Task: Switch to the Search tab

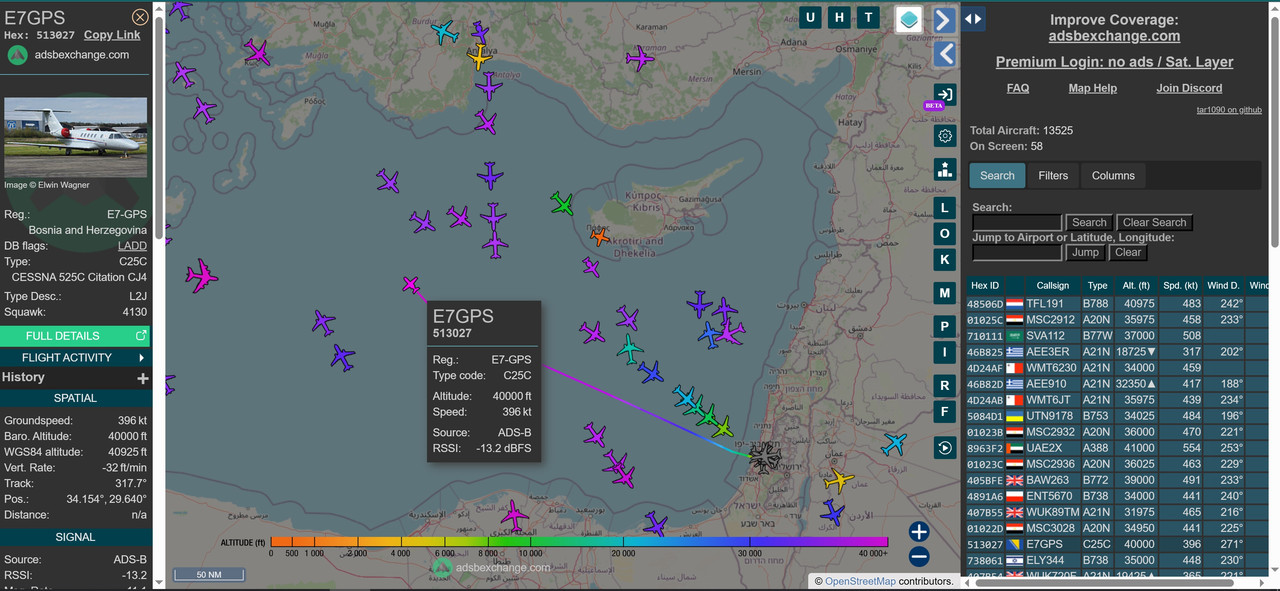Action: (x=997, y=175)
